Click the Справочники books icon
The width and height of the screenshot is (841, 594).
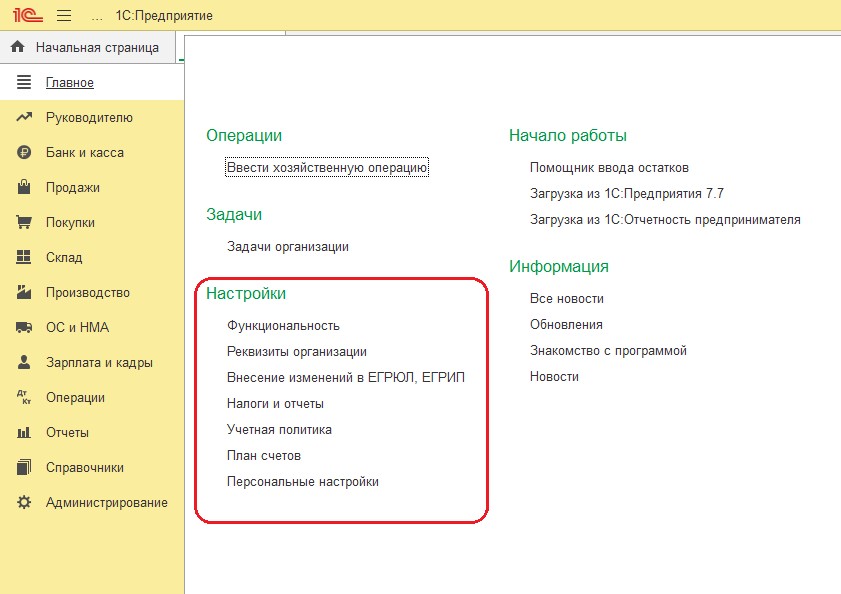click(x=24, y=467)
